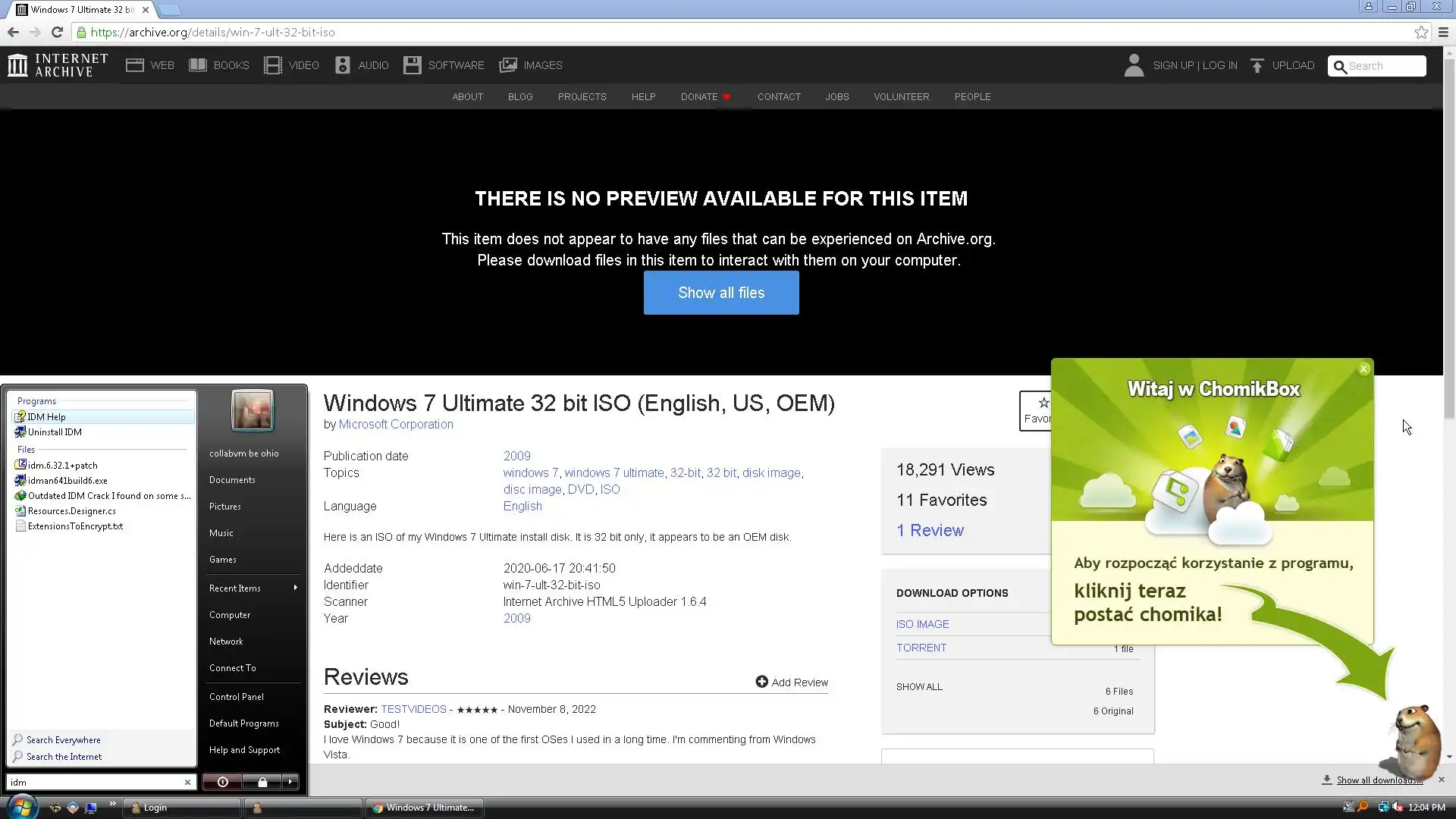Image resolution: width=1456 pixels, height=819 pixels.
Task: Close the ChomikBox popup
Action: (1363, 369)
